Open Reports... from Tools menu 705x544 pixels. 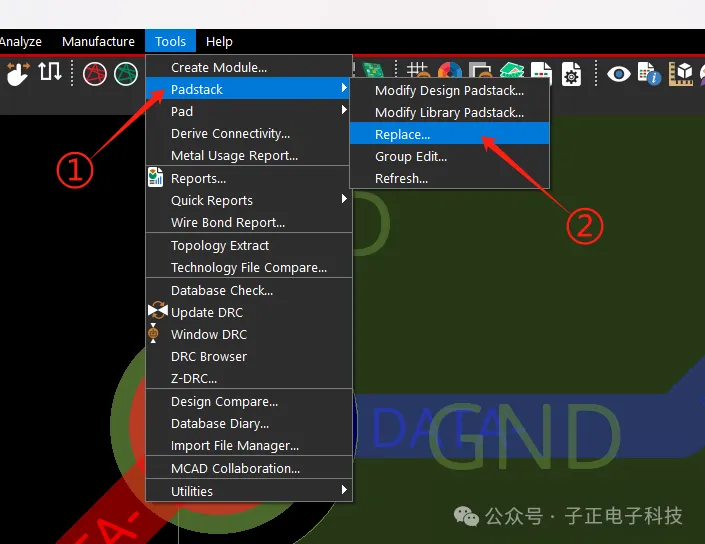[249, 178]
